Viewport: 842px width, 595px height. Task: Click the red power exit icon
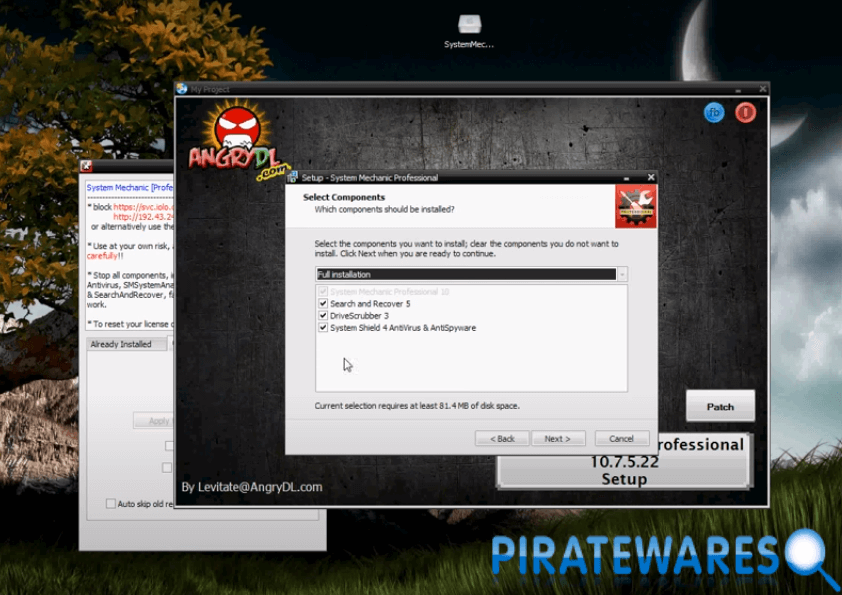pyautogui.click(x=746, y=113)
